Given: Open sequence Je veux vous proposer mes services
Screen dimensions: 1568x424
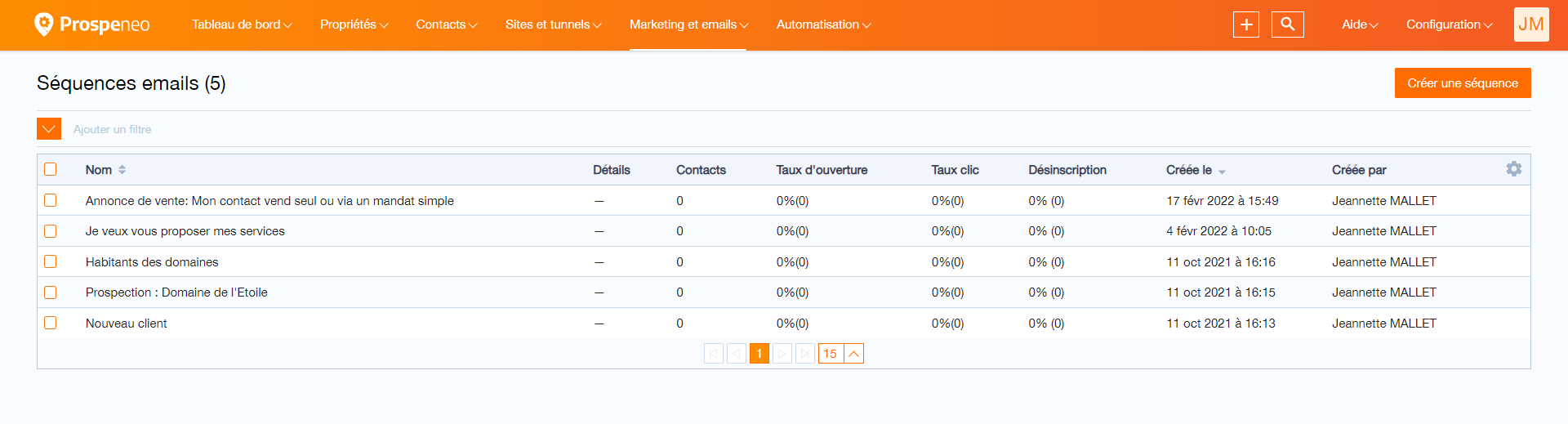Looking at the screenshot, I should pos(185,231).
